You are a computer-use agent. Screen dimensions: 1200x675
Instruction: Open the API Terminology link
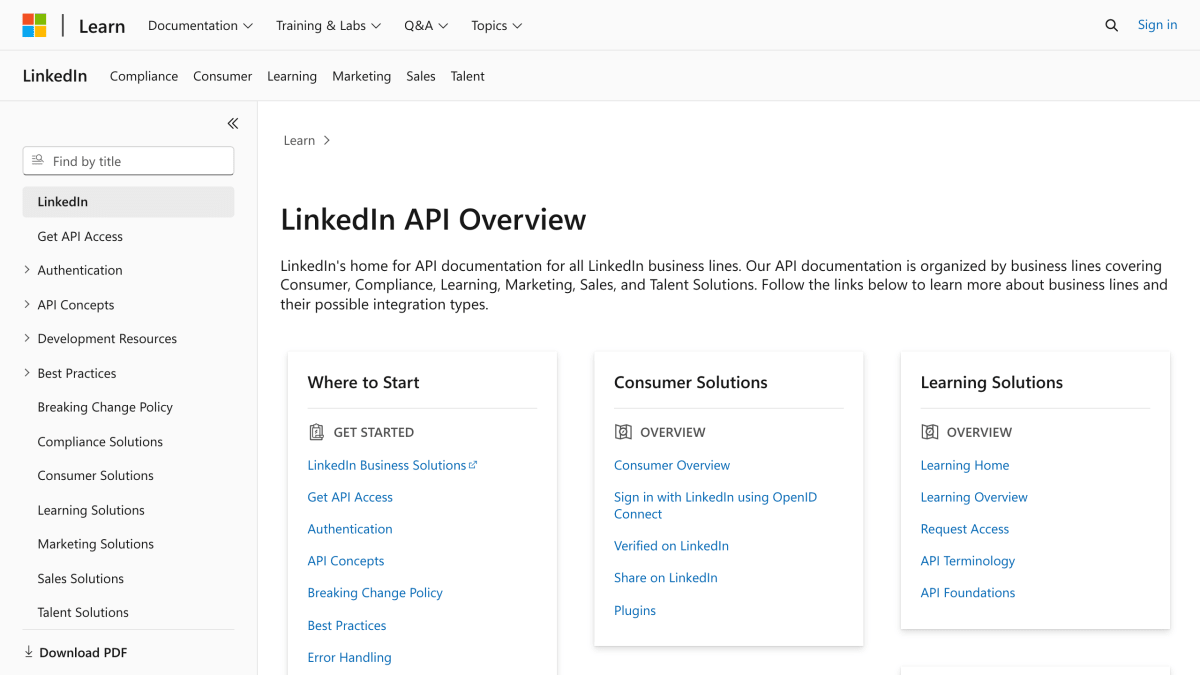pyautogui.click(x=968, y=561)
